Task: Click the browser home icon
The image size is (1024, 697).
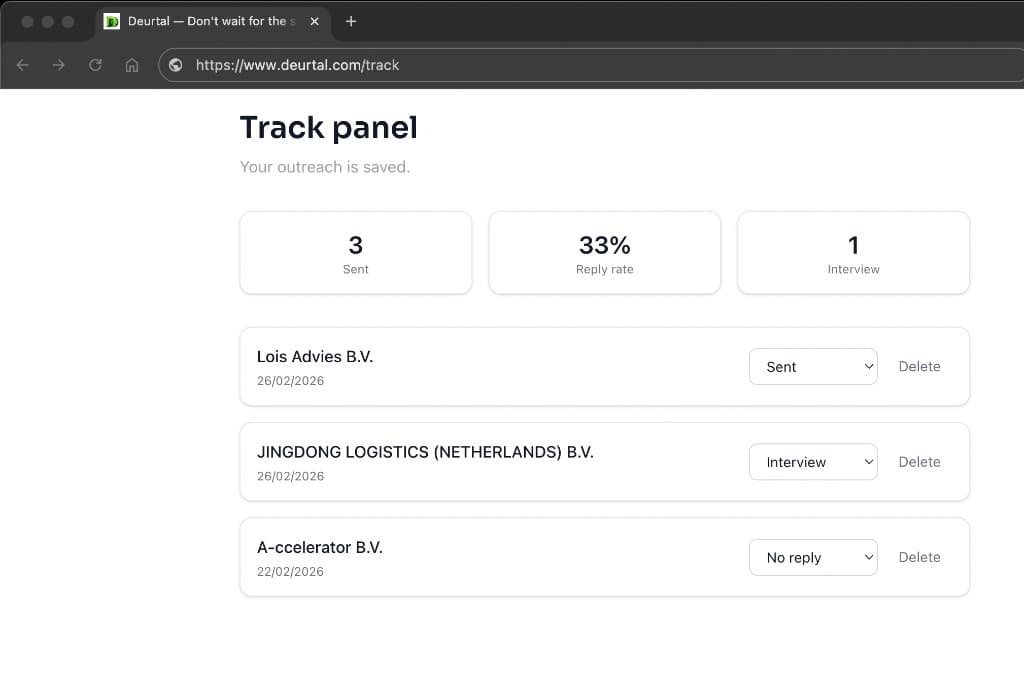Action: point(131,64)
